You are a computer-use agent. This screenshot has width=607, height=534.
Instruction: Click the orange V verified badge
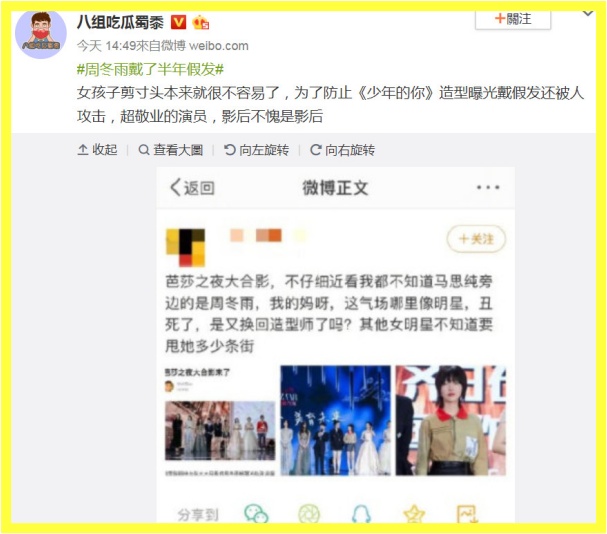pos(178,22)
